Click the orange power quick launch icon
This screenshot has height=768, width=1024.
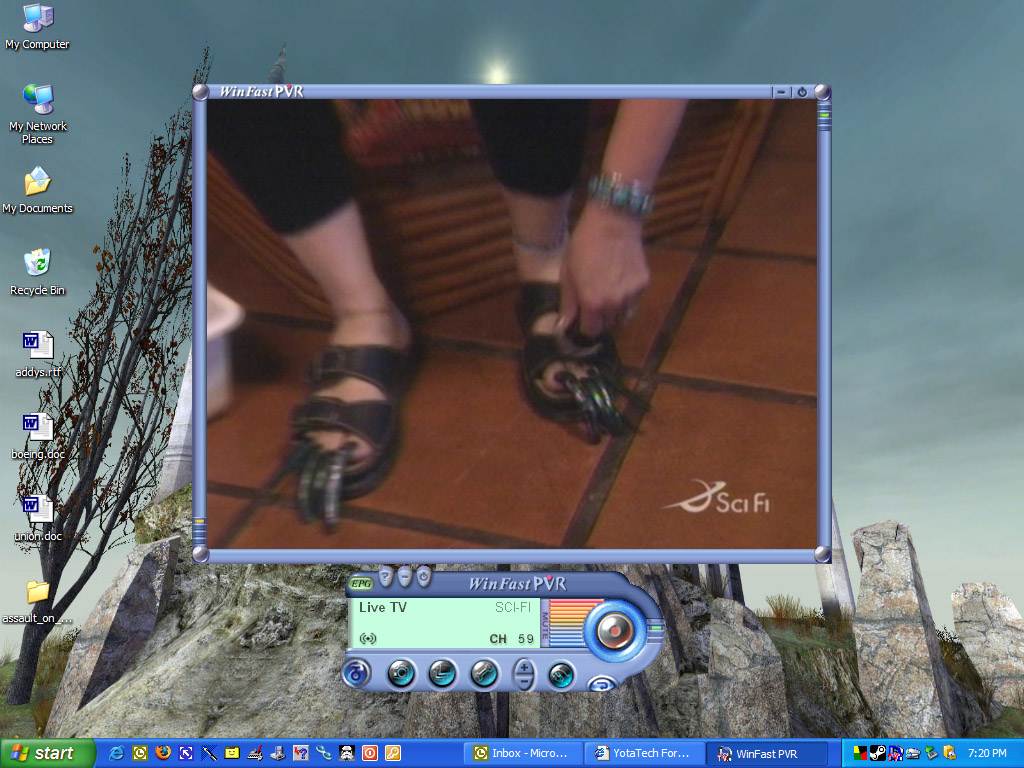(370, 753)
